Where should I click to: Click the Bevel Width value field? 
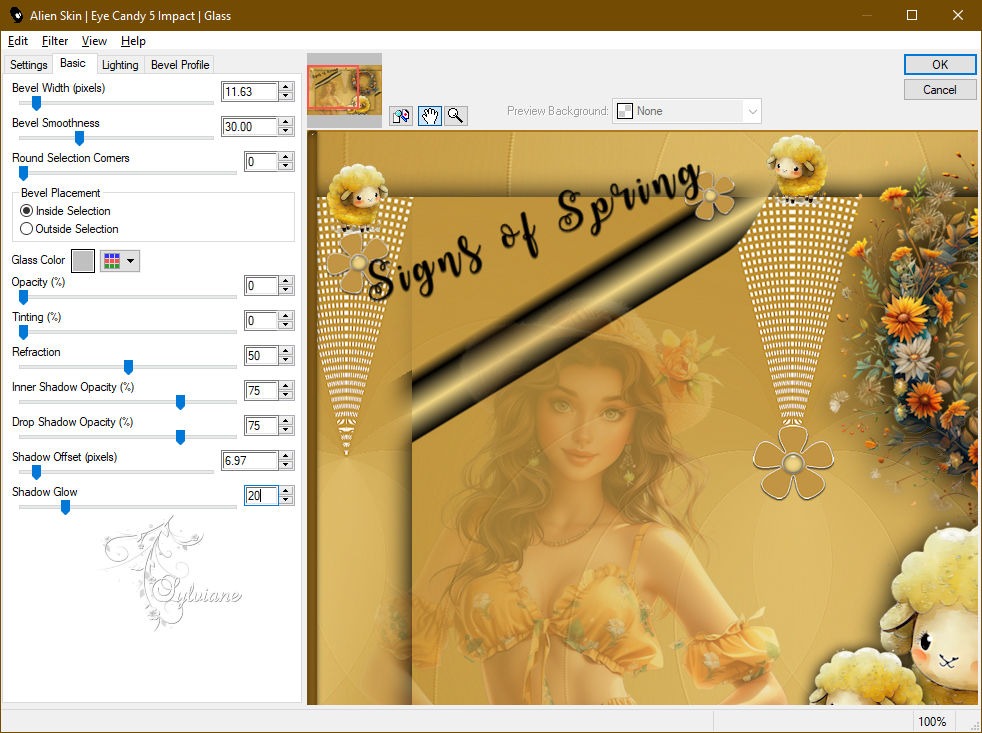(x=249, y=91)
